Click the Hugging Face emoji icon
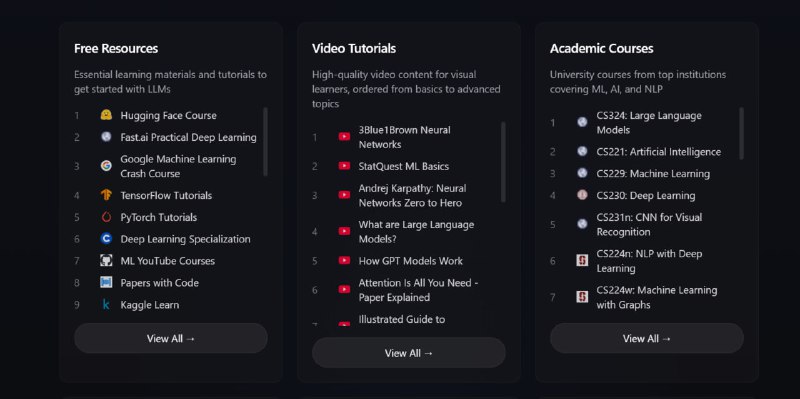The height and width of the screenshot is (399, 800). coord(106,115)
